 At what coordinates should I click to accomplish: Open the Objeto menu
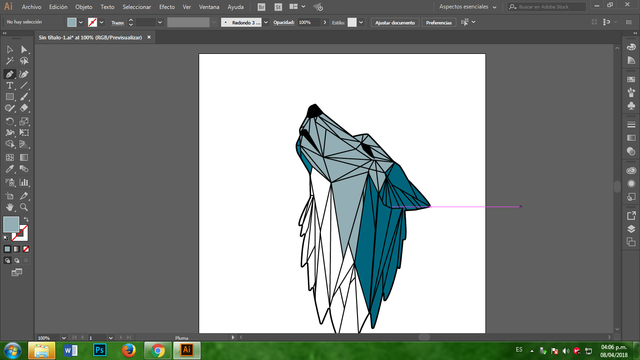[84, 7]
